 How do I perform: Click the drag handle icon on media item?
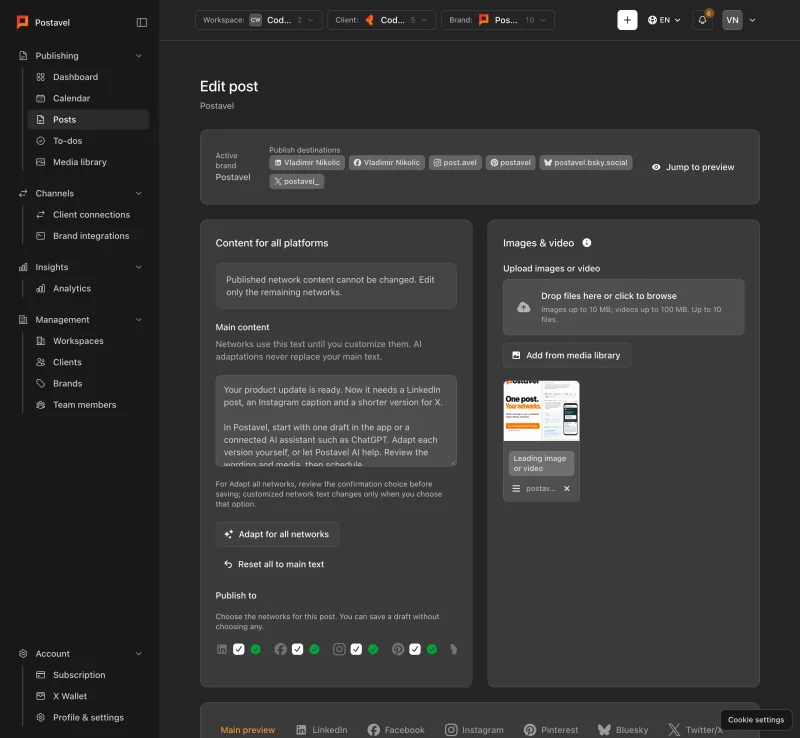516,489
